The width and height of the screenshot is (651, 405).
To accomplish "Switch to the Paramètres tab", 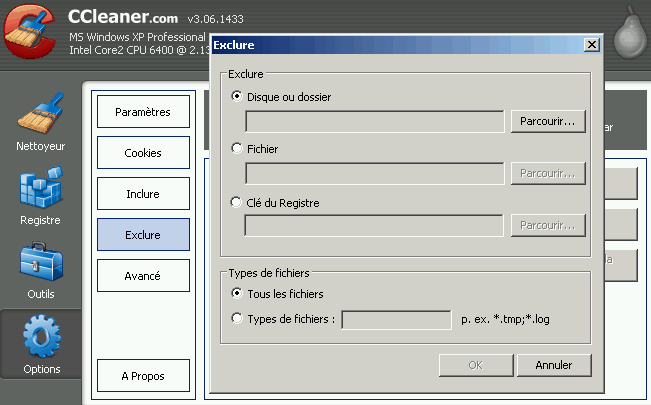I will [143, 112].
